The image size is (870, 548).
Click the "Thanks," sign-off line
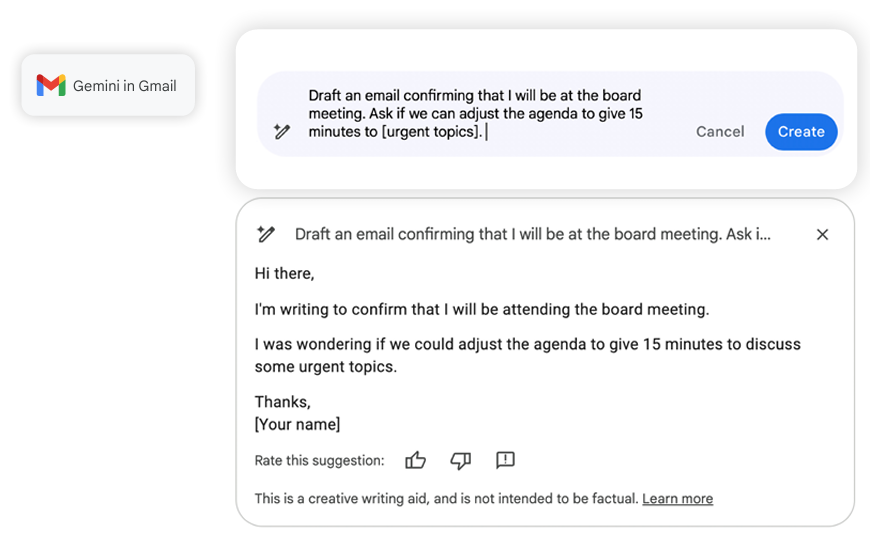[283, 402]
